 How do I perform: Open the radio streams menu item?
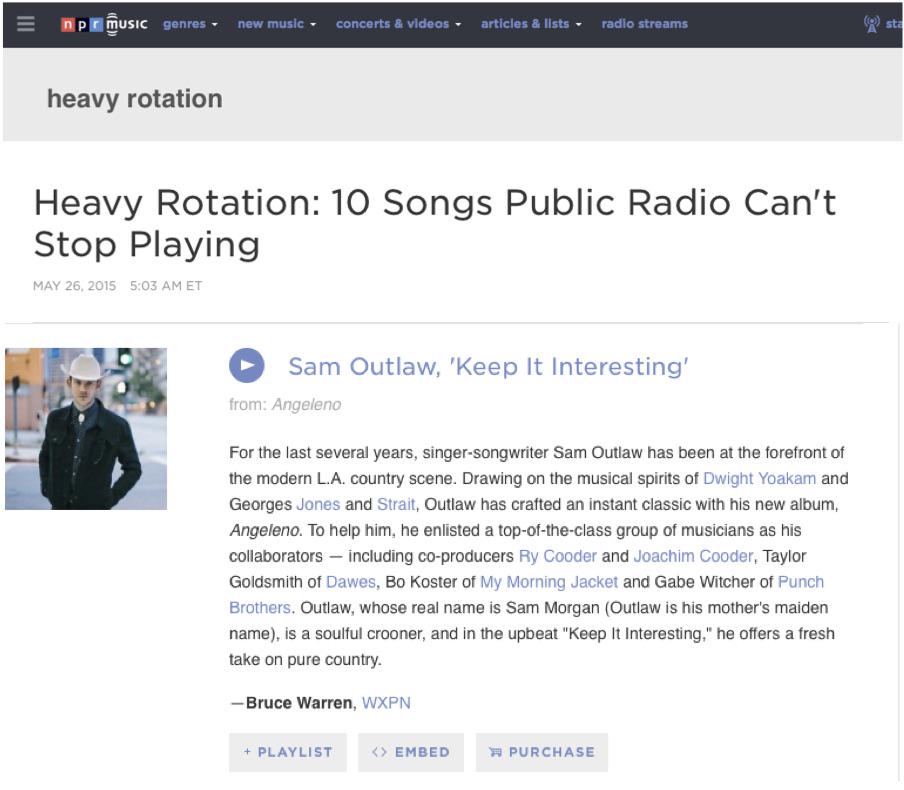[x=645, y=24]
